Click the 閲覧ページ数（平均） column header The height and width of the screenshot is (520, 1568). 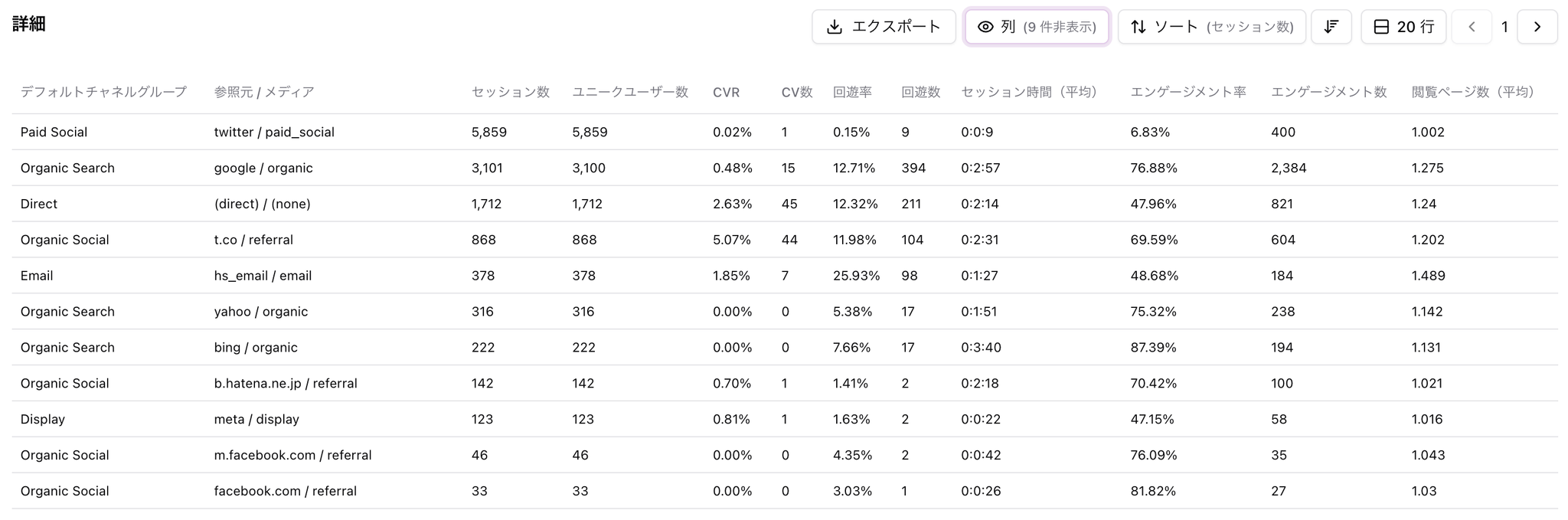[1474, 92]
